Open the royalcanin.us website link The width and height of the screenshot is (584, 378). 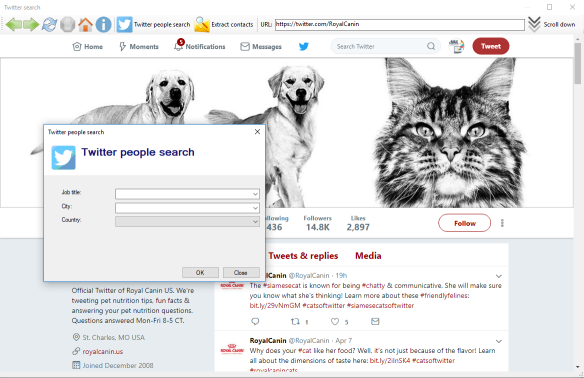102,352
